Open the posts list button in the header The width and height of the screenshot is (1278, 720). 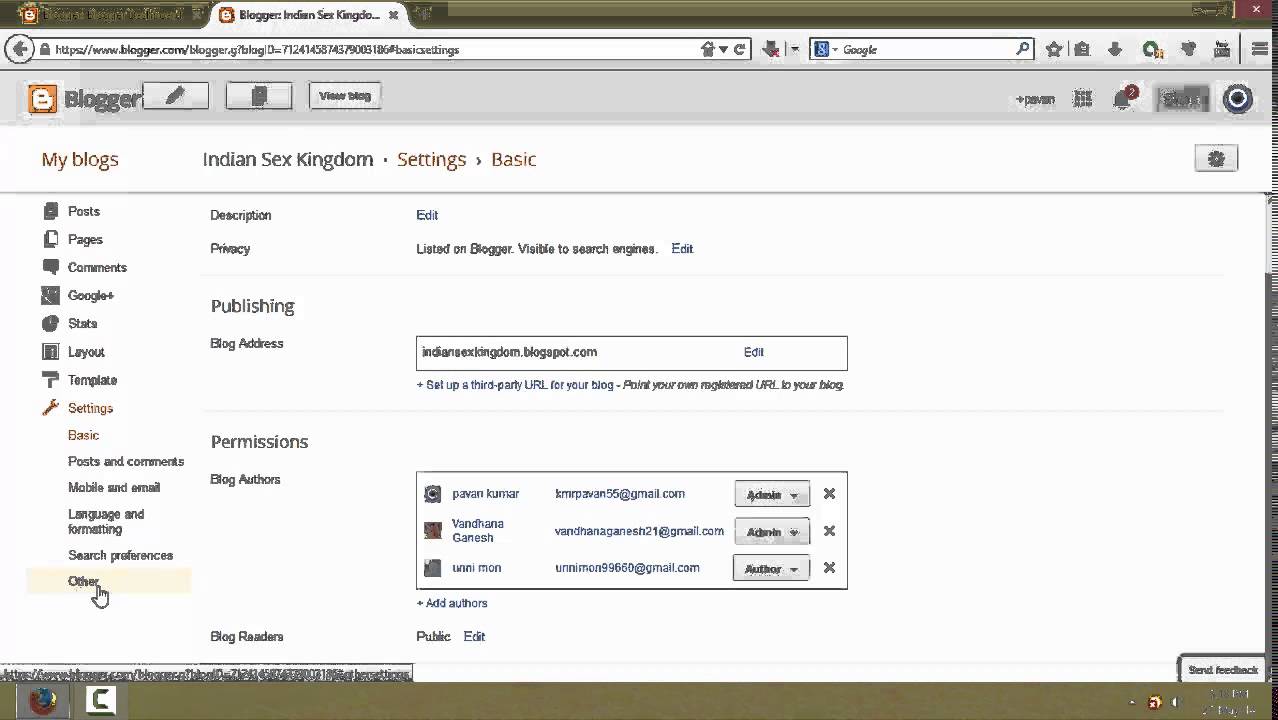pos(259,96)
